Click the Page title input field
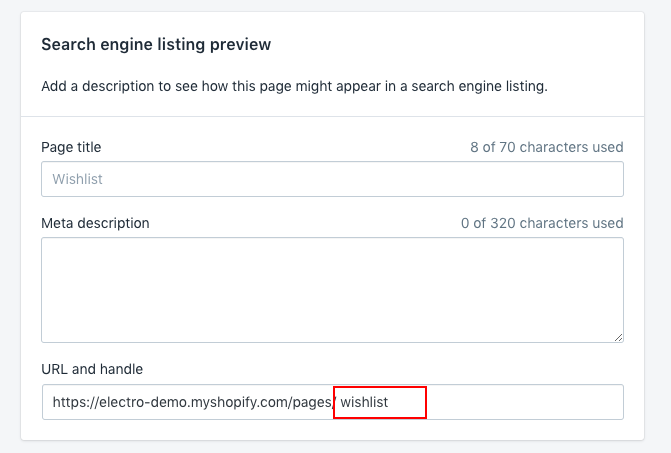 tap(332, 179)
